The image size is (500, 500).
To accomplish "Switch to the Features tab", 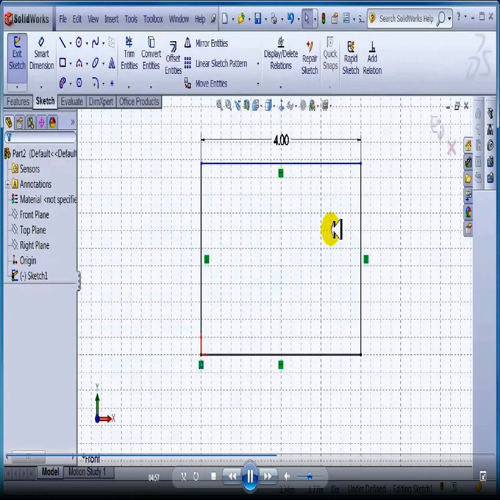I will coord(18,101).
